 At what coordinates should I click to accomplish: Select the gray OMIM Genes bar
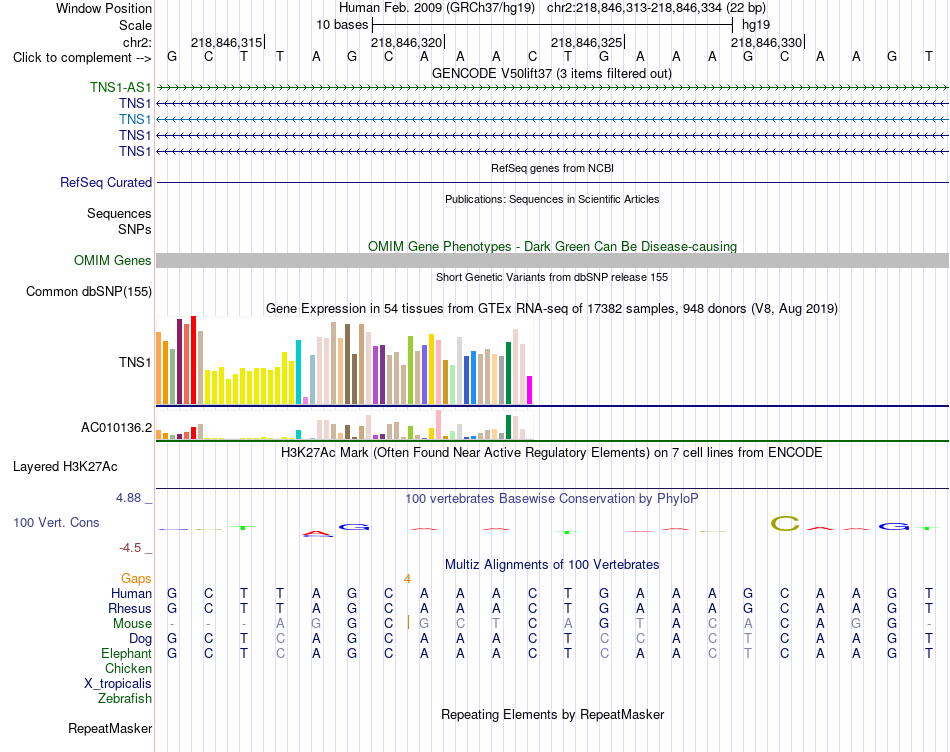click(552, 261)
